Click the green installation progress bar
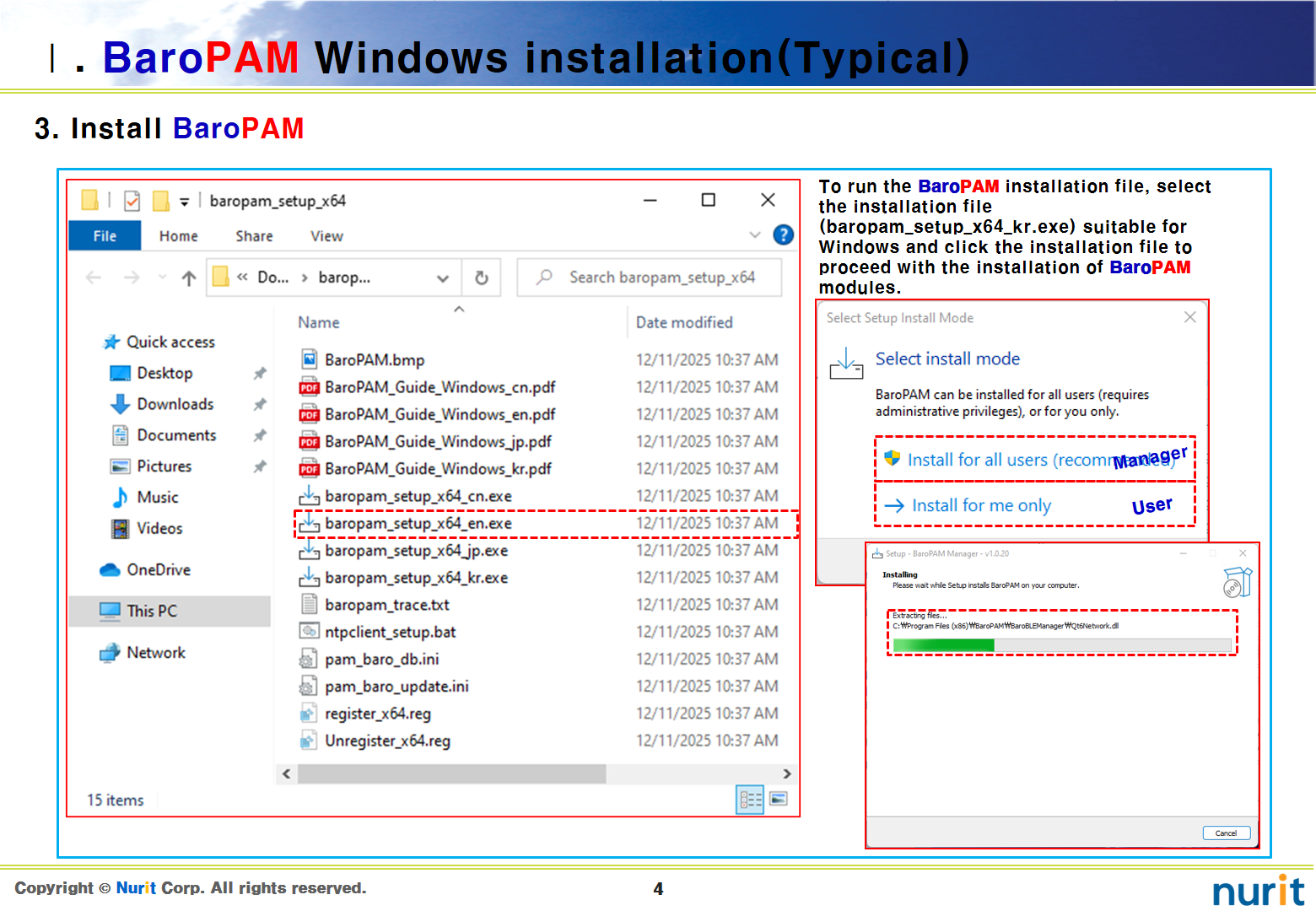 [943, 645]
